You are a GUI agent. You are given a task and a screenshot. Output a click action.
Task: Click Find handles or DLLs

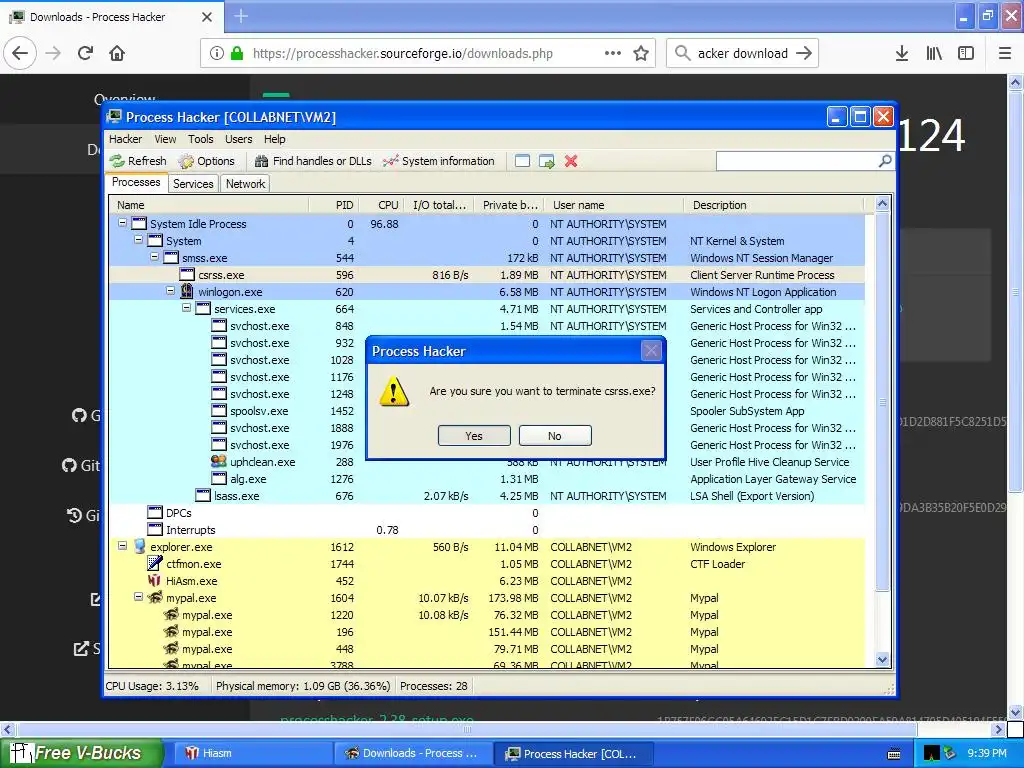[x=313, y=161]
